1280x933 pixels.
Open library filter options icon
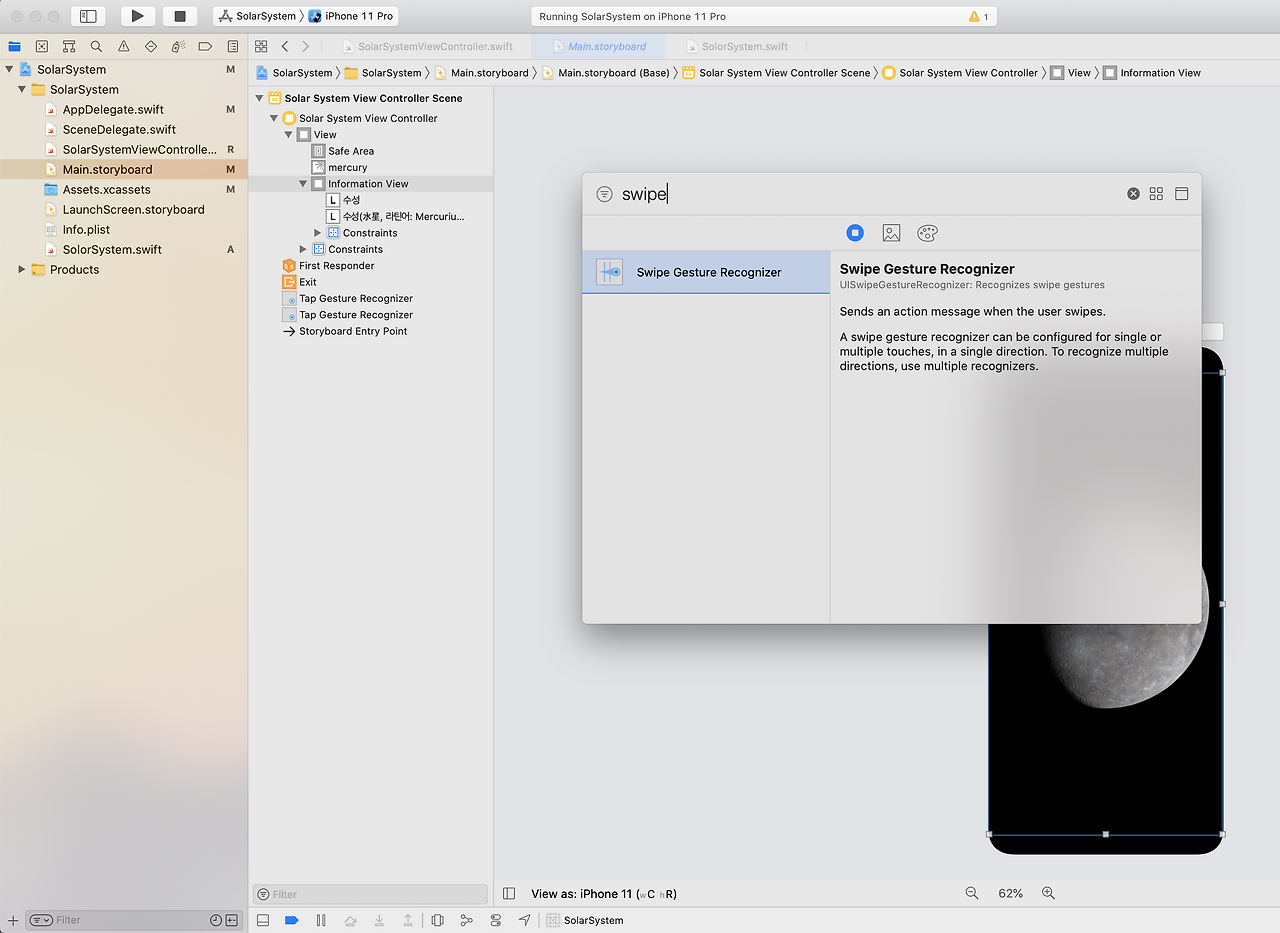point(604,194)
